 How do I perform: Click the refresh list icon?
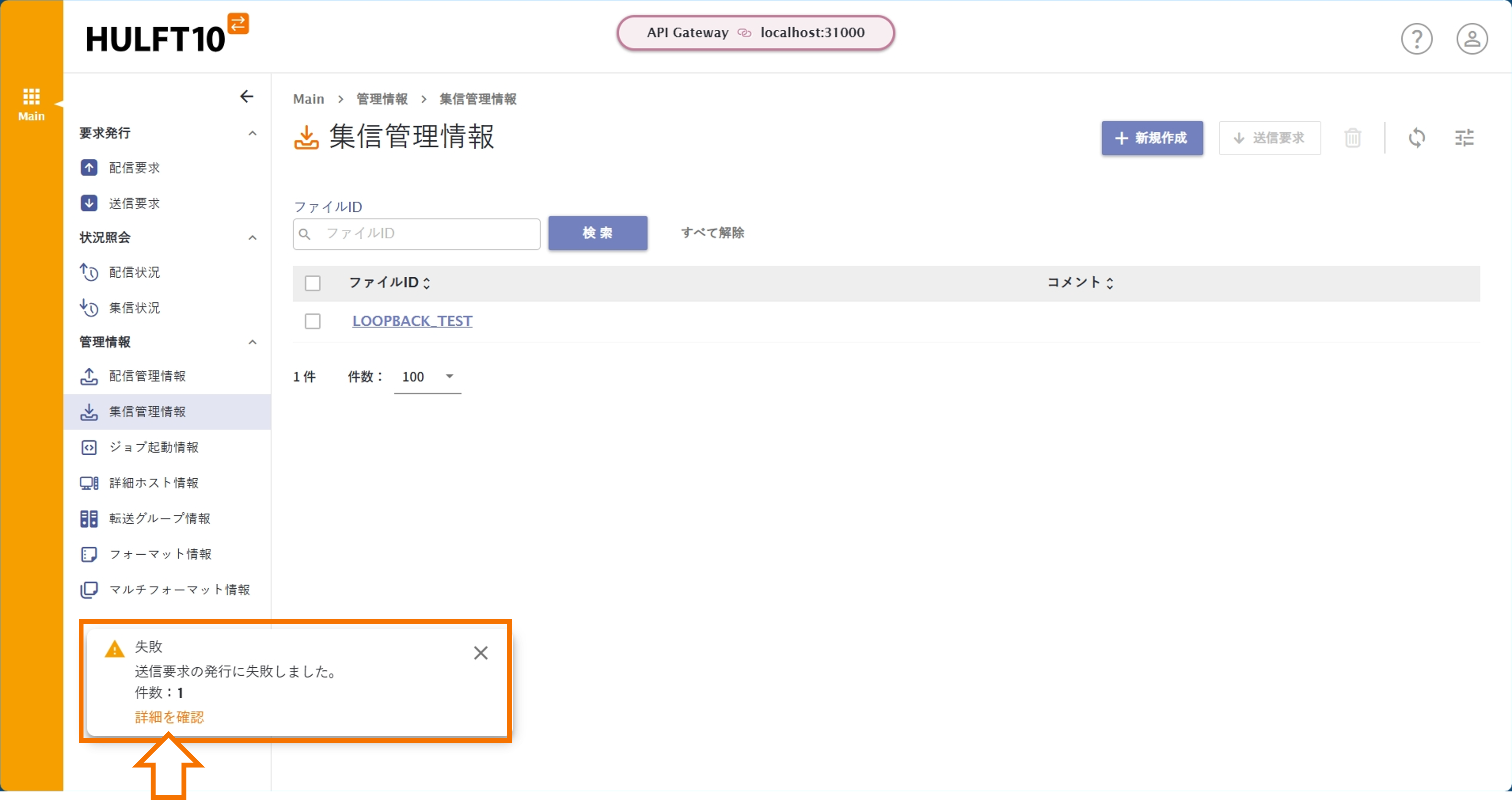[x=1417, y=137]
